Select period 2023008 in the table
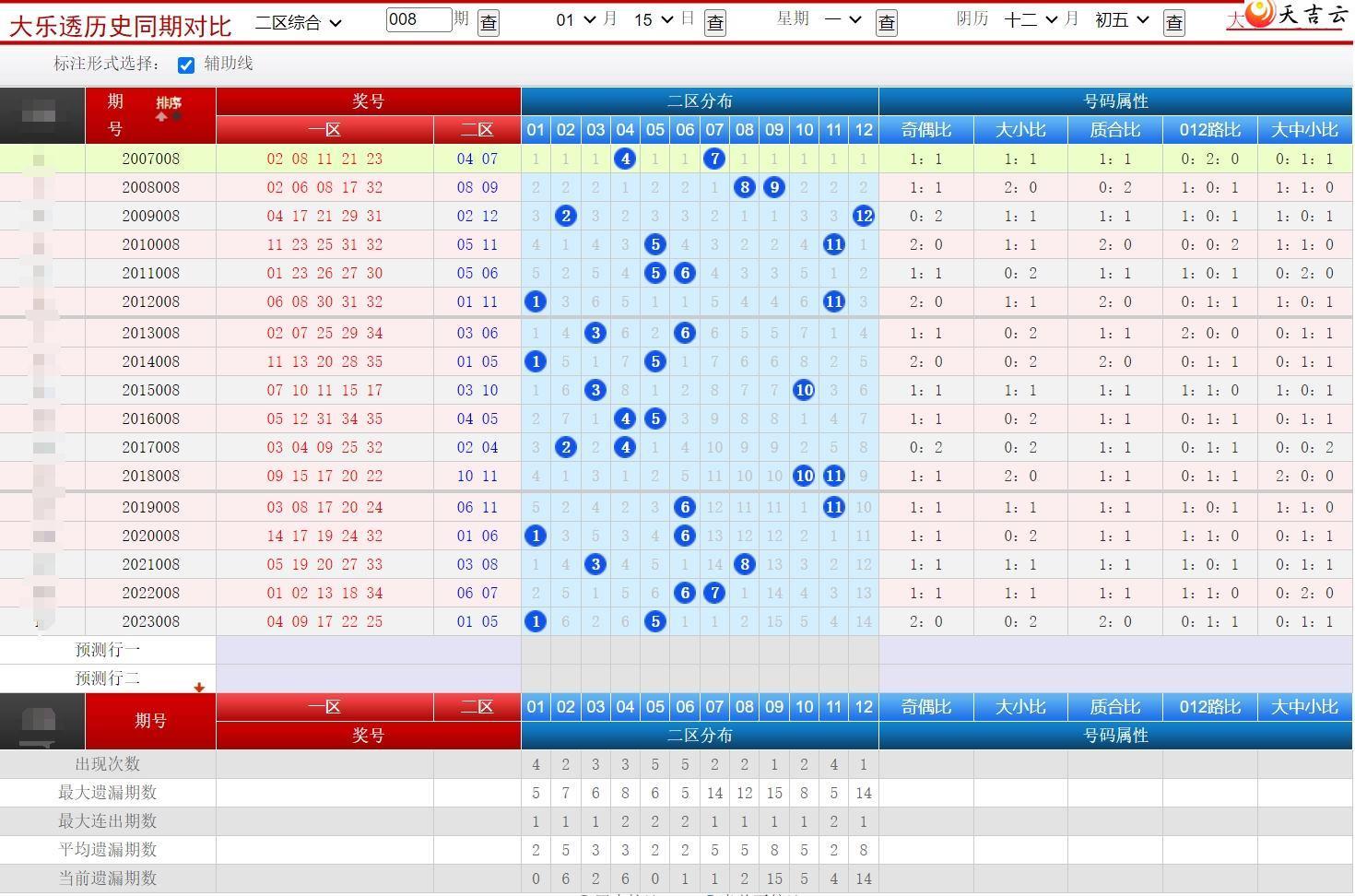The image size is (1355, 896). pyautogui.click(x=151, y=621)
